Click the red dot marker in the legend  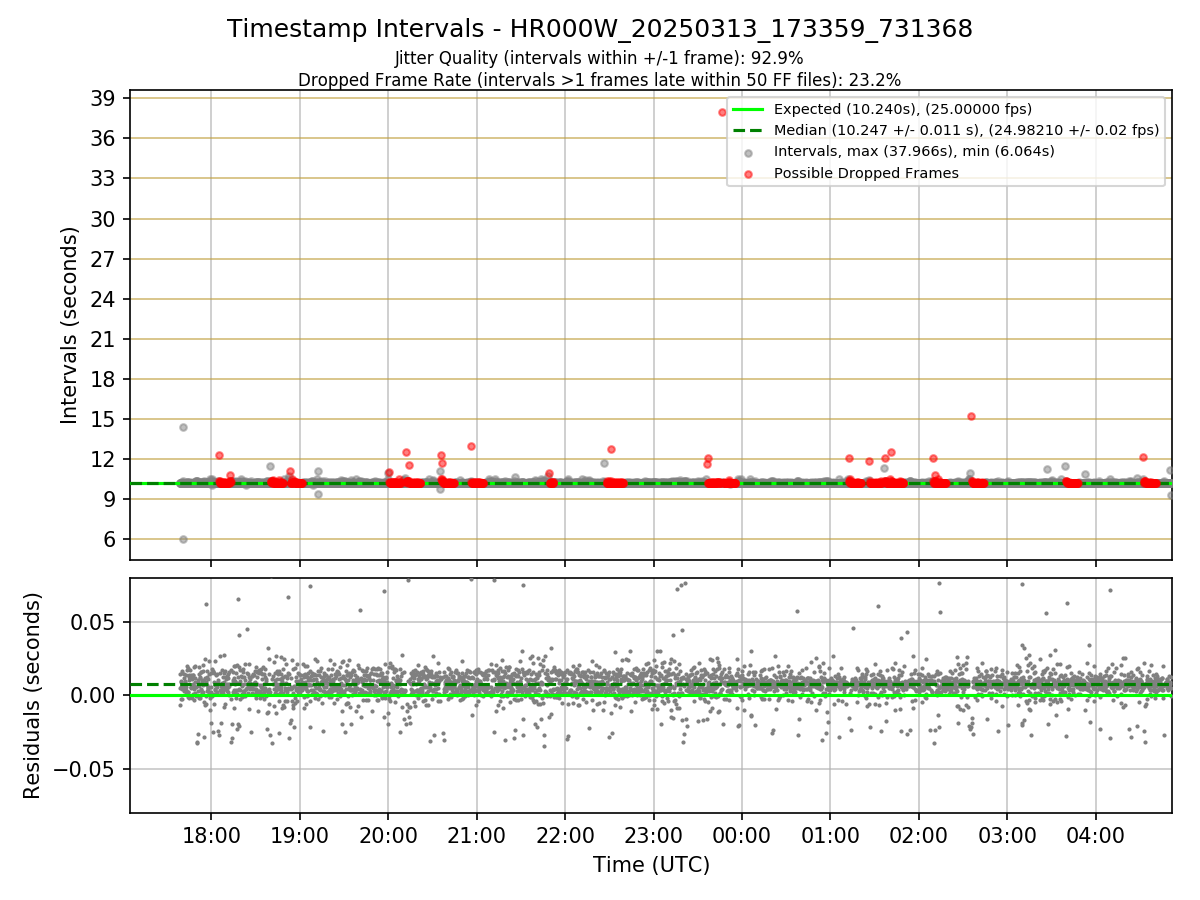point(749,173)
